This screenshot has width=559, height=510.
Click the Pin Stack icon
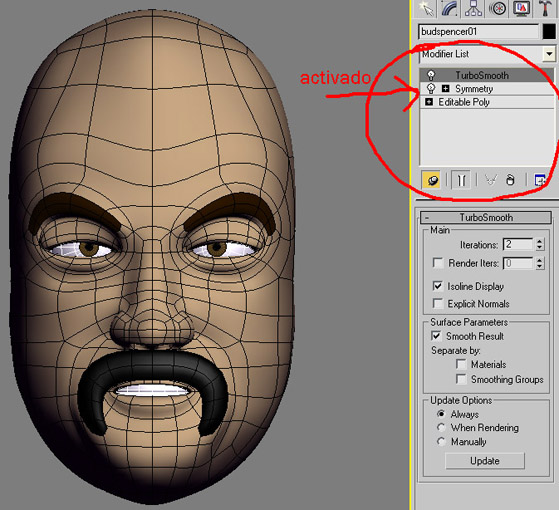(x=432, y=180)
